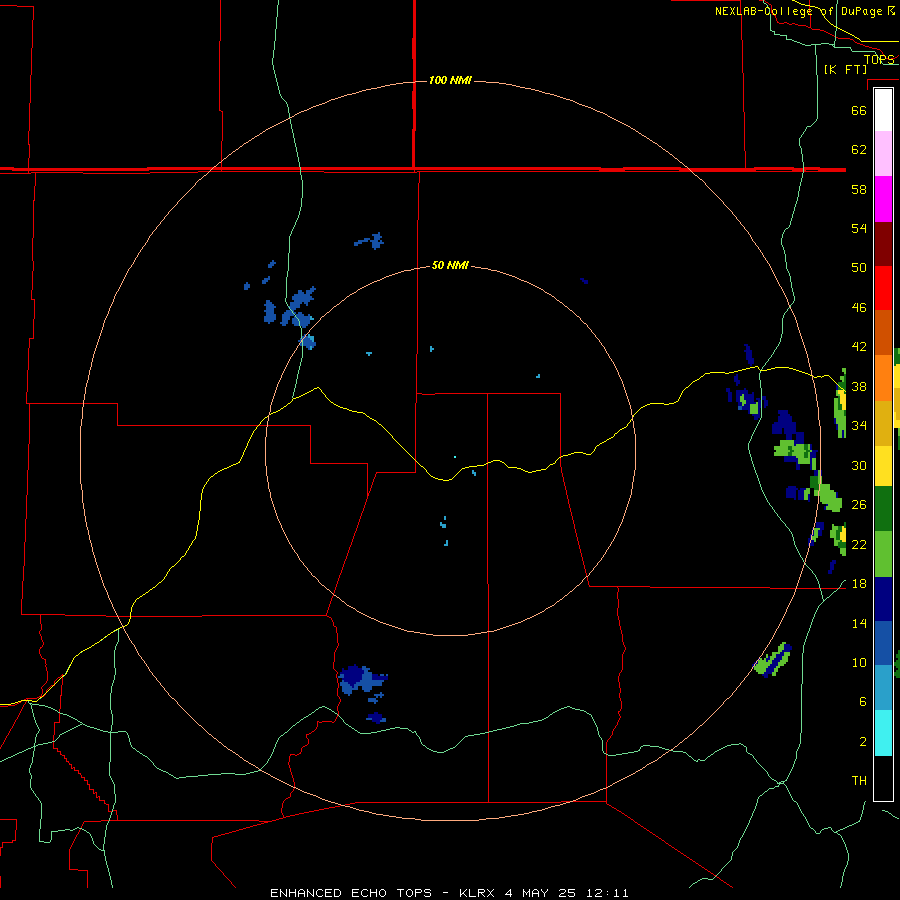Click the white swatch on the tops scale
Screen dimensions: 900x900
tap(883, 110)
